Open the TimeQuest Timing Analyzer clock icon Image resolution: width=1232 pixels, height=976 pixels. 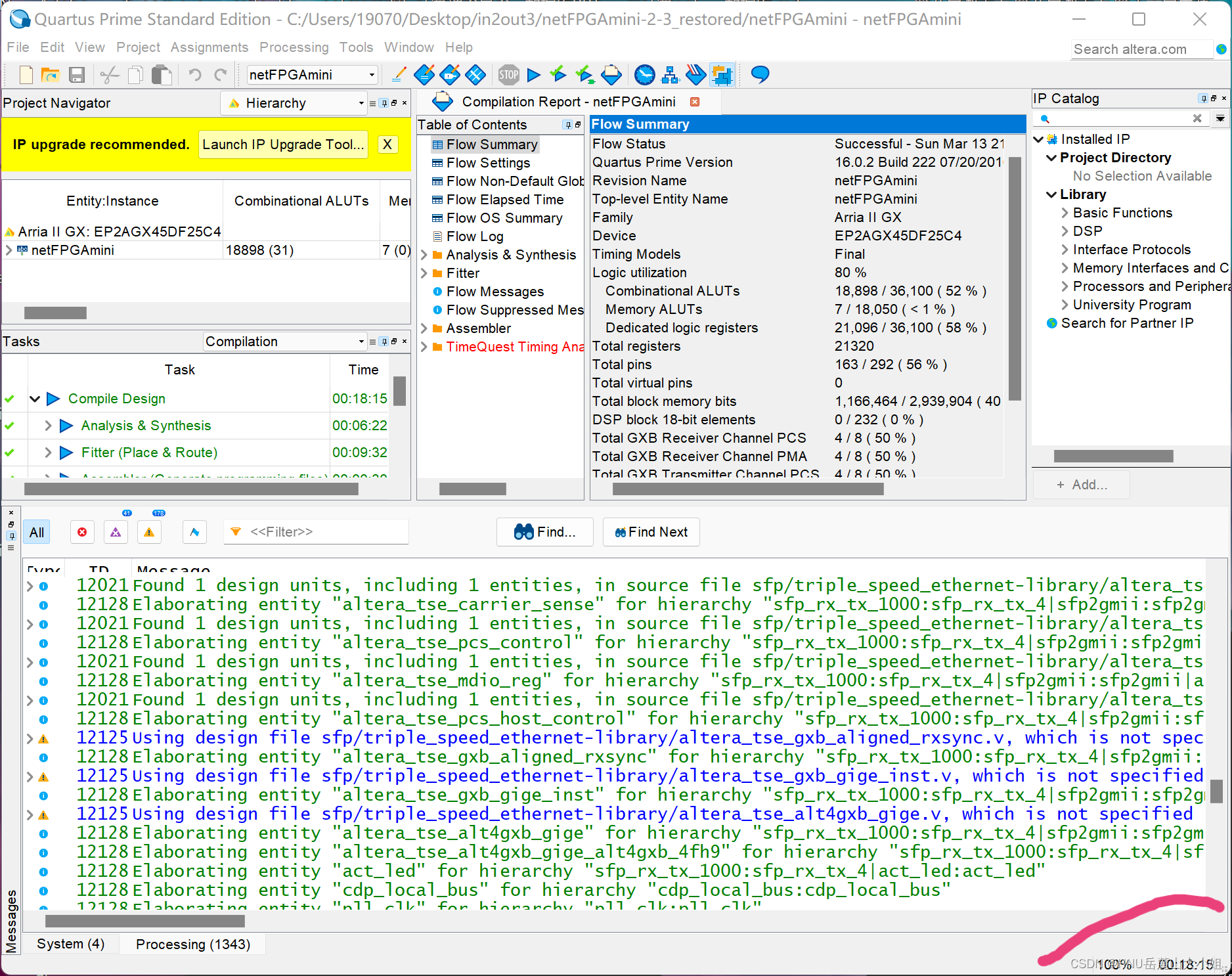[644, 75]
